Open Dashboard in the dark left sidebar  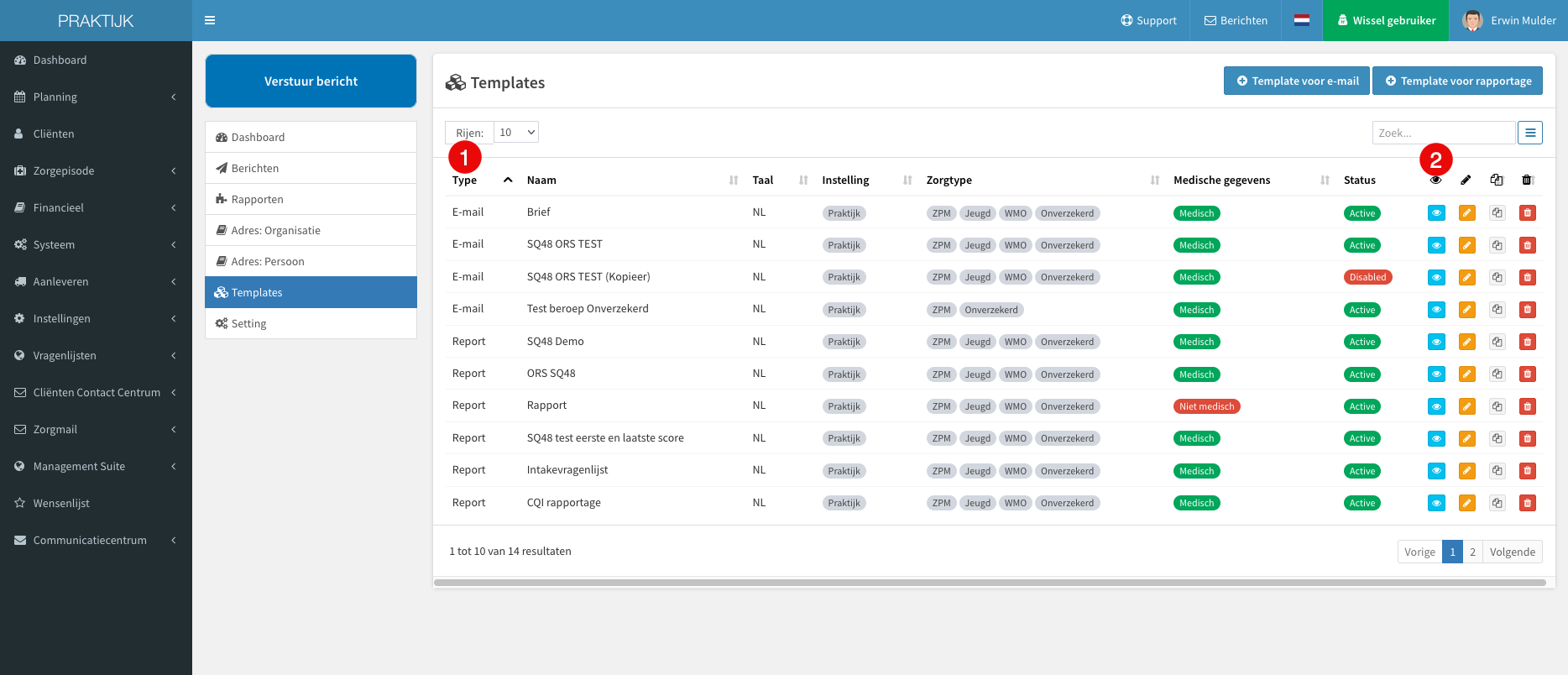click(x=96, y=60)
